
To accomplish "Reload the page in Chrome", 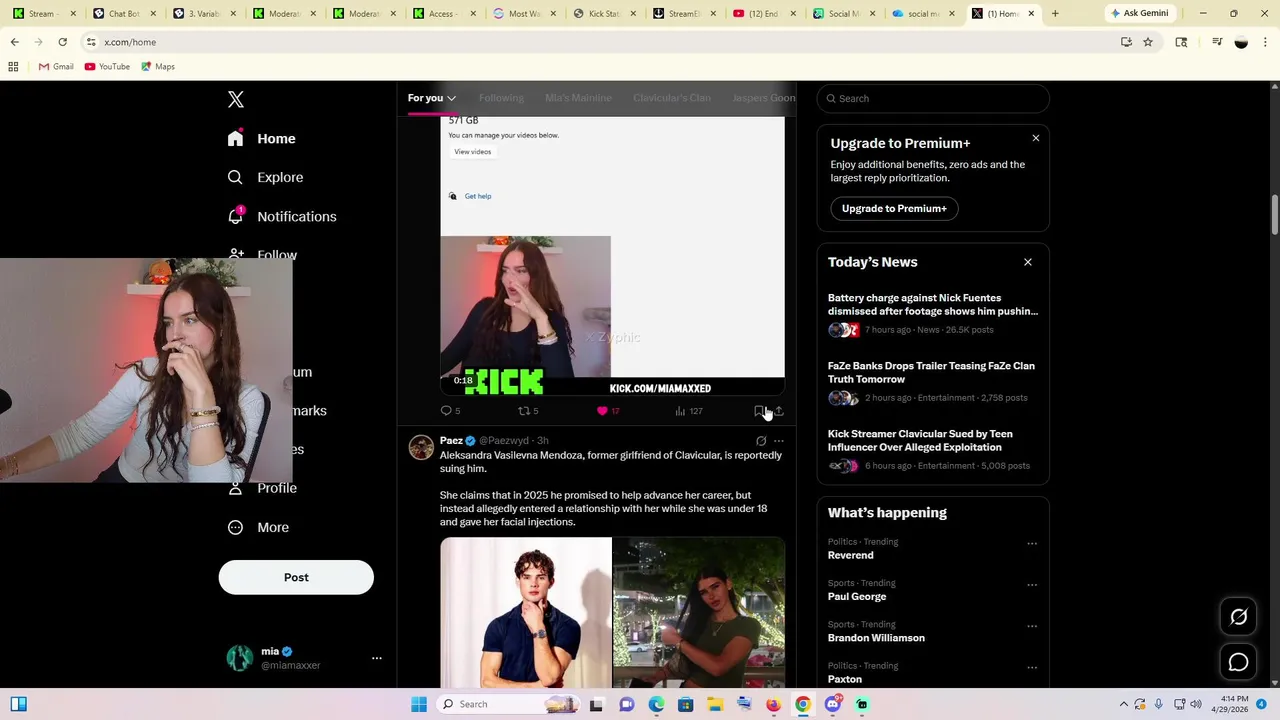I will click(62, 42).
